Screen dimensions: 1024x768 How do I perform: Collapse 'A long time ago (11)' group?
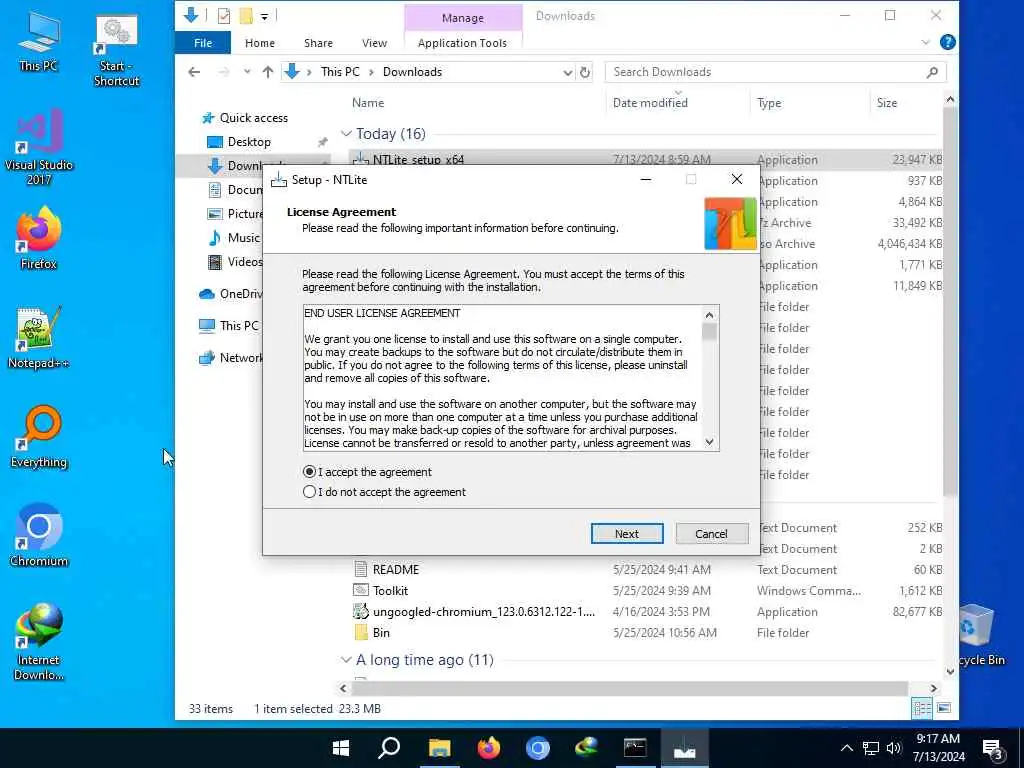[346, 660]
